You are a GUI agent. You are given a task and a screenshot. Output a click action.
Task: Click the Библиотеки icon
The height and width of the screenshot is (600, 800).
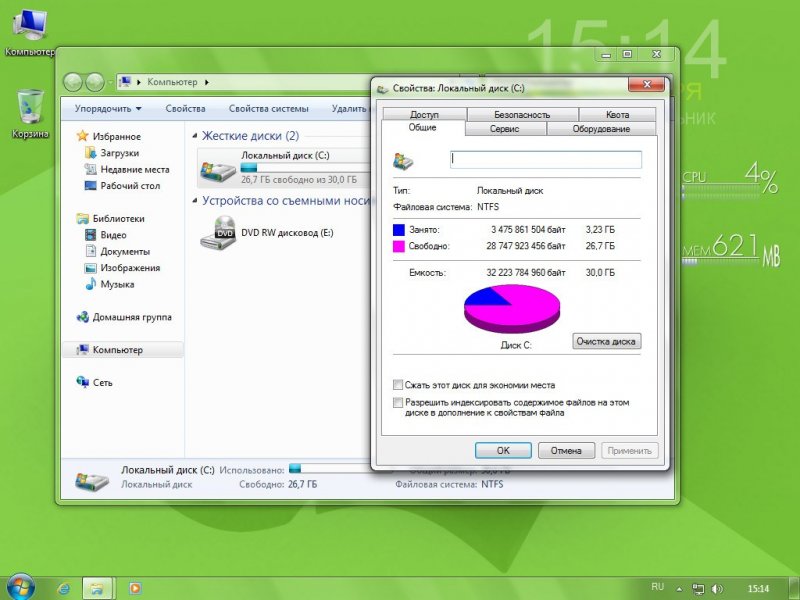click(82, 218)
